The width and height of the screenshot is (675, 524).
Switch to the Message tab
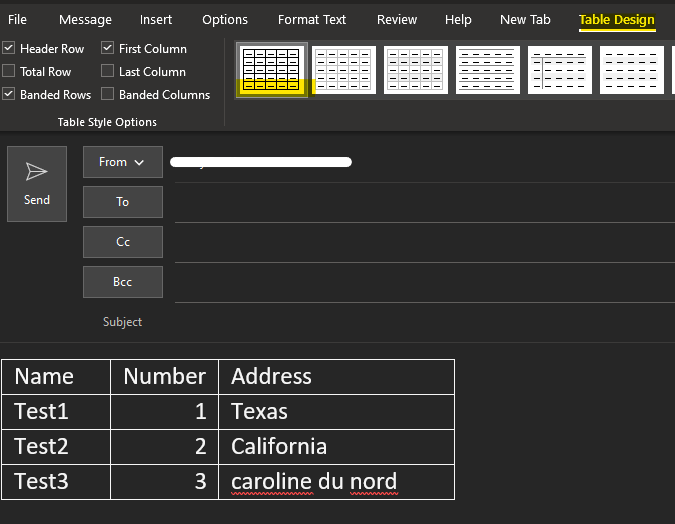point(85,19)
